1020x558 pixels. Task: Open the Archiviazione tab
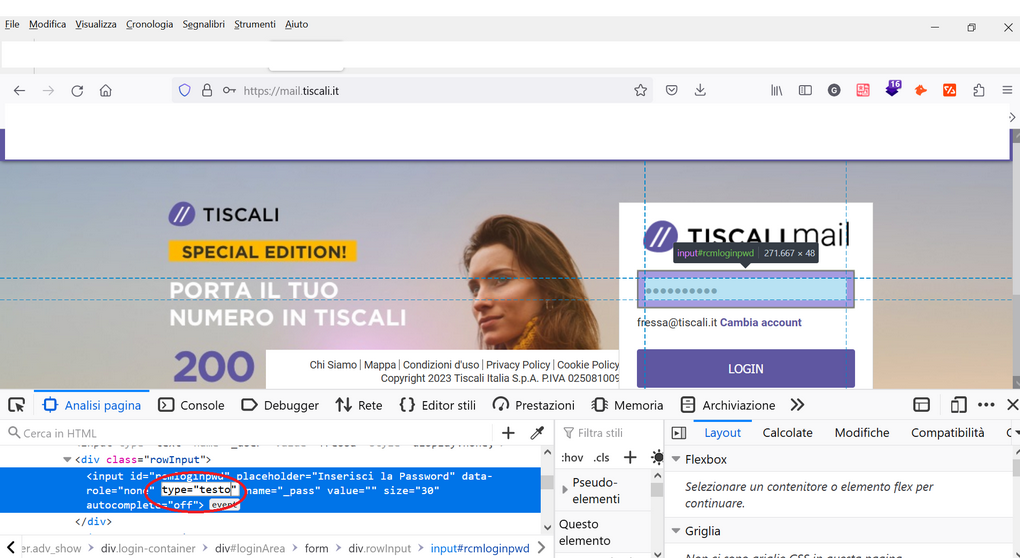[727, 405]
